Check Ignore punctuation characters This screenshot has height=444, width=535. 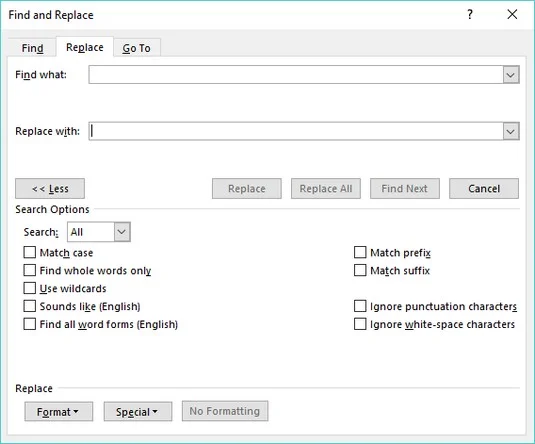click(360, 306)
